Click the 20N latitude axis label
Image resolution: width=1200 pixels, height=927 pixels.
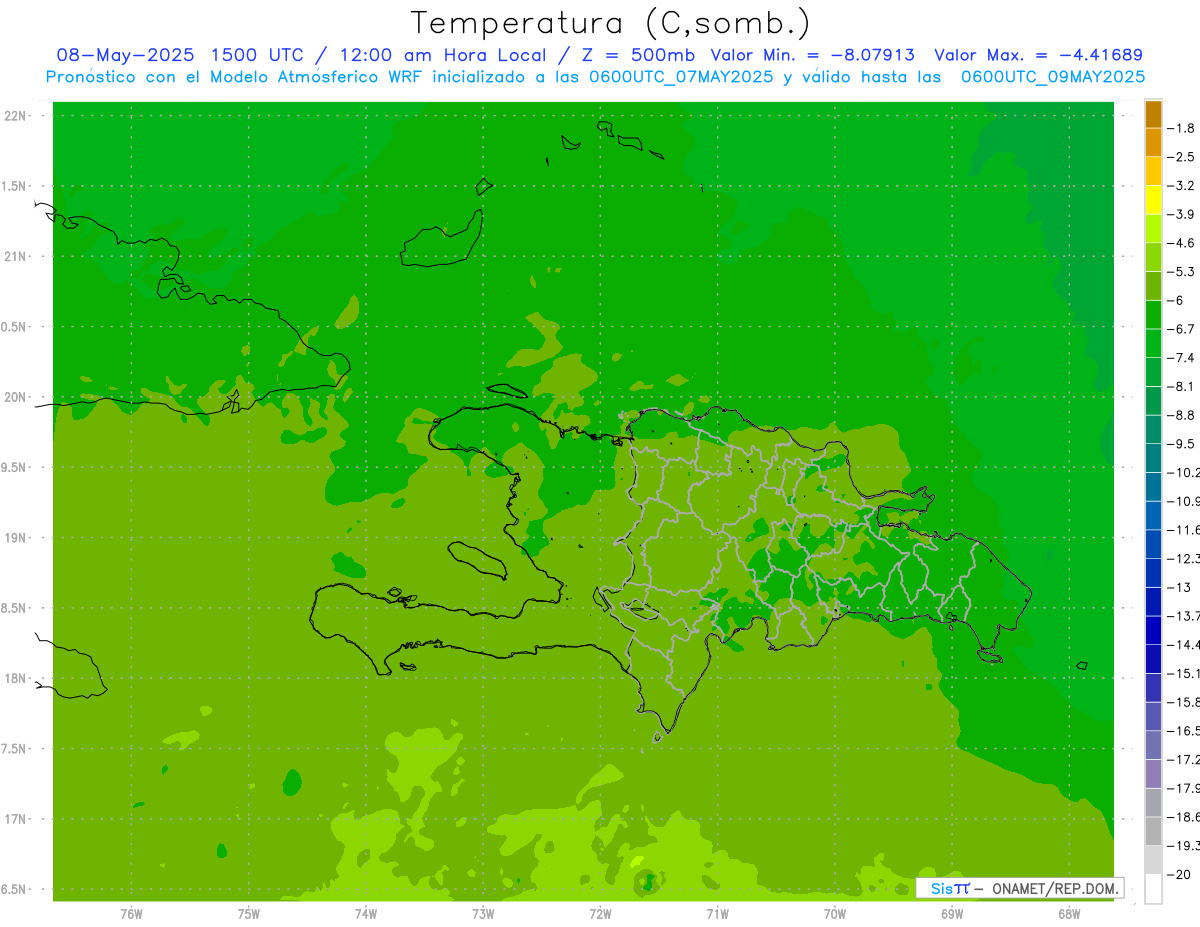click(x=15, y=397)
